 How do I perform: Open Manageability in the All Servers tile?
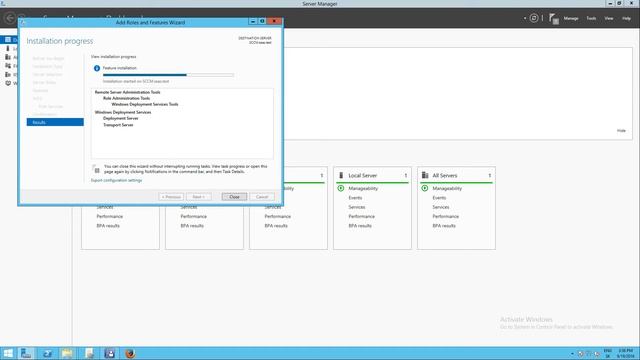coord(447,189)
